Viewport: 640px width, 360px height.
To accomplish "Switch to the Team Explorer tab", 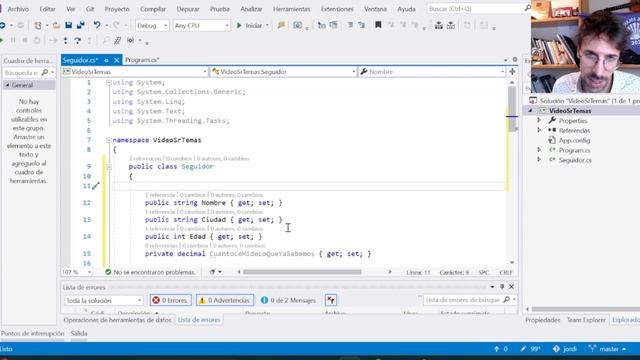I will (x=586, y=320).
